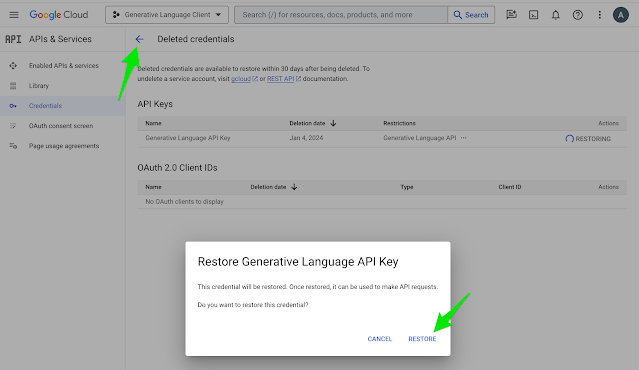Click the API Keys section heading
The height and width of the screenshot is (370, 639).
155,104
